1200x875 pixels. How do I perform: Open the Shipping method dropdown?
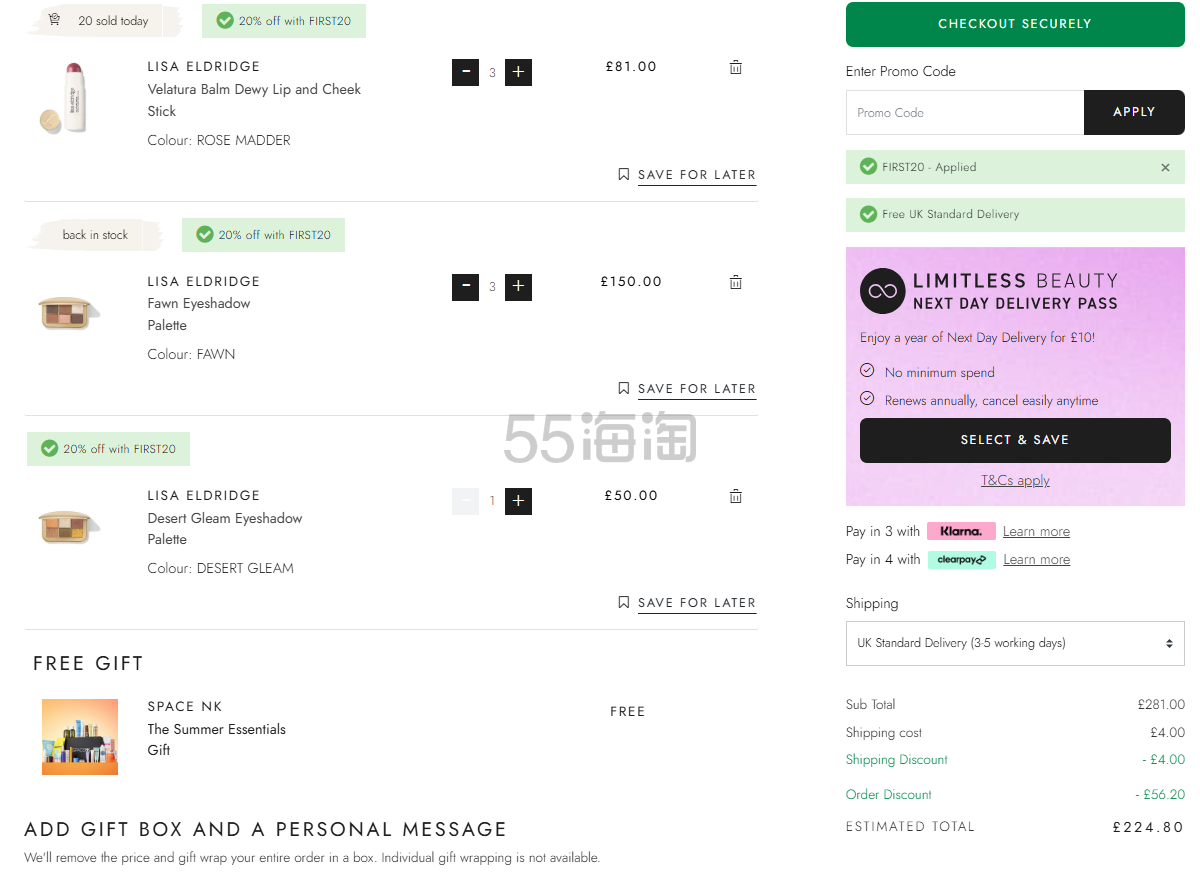(1015, 643)
